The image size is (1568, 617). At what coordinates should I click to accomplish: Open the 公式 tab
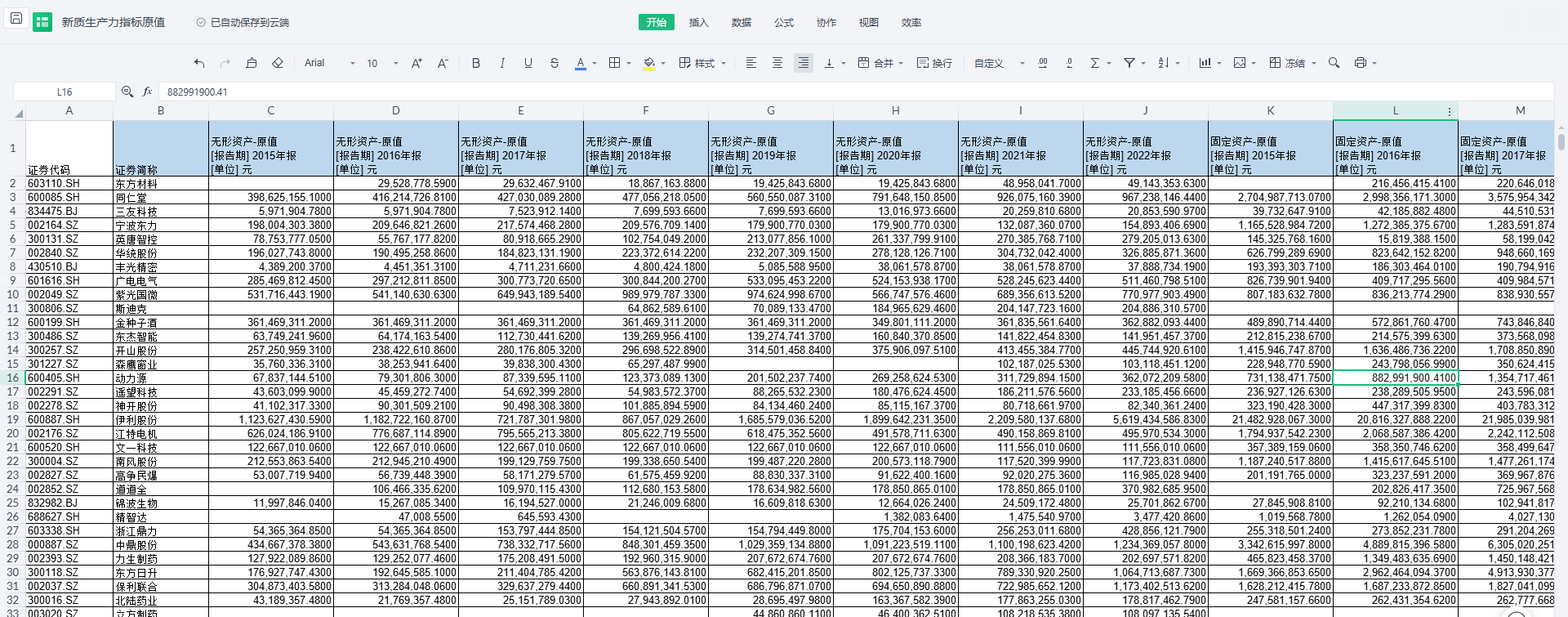point(783,22)
